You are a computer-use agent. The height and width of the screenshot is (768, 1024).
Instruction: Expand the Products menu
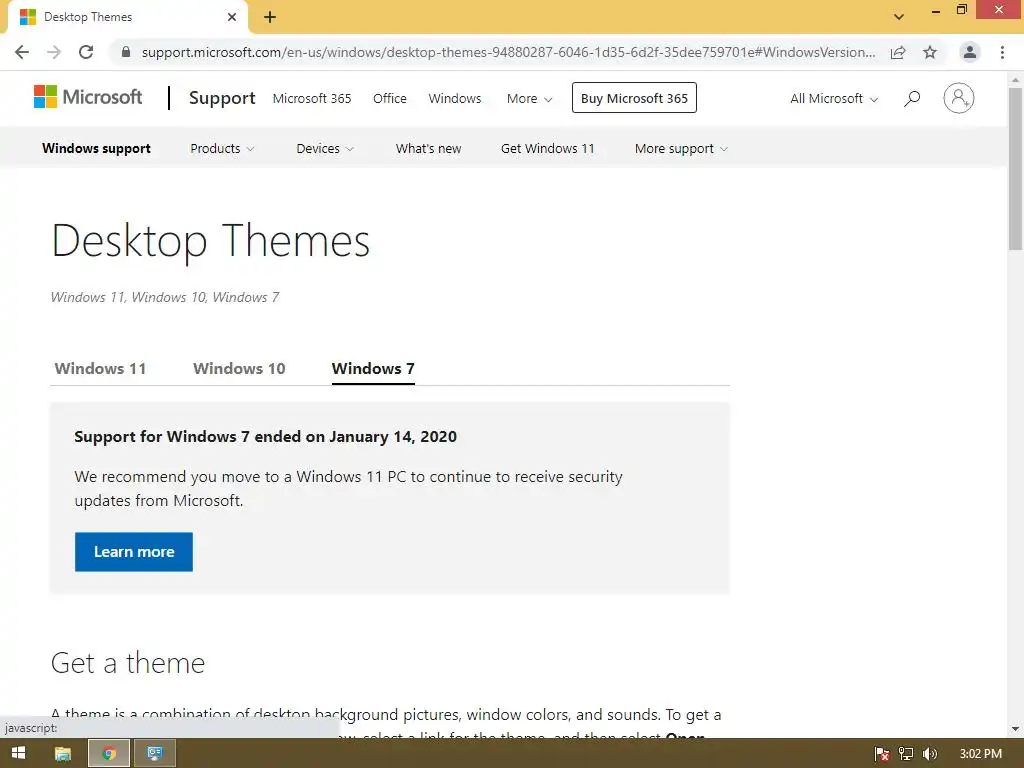222,148
